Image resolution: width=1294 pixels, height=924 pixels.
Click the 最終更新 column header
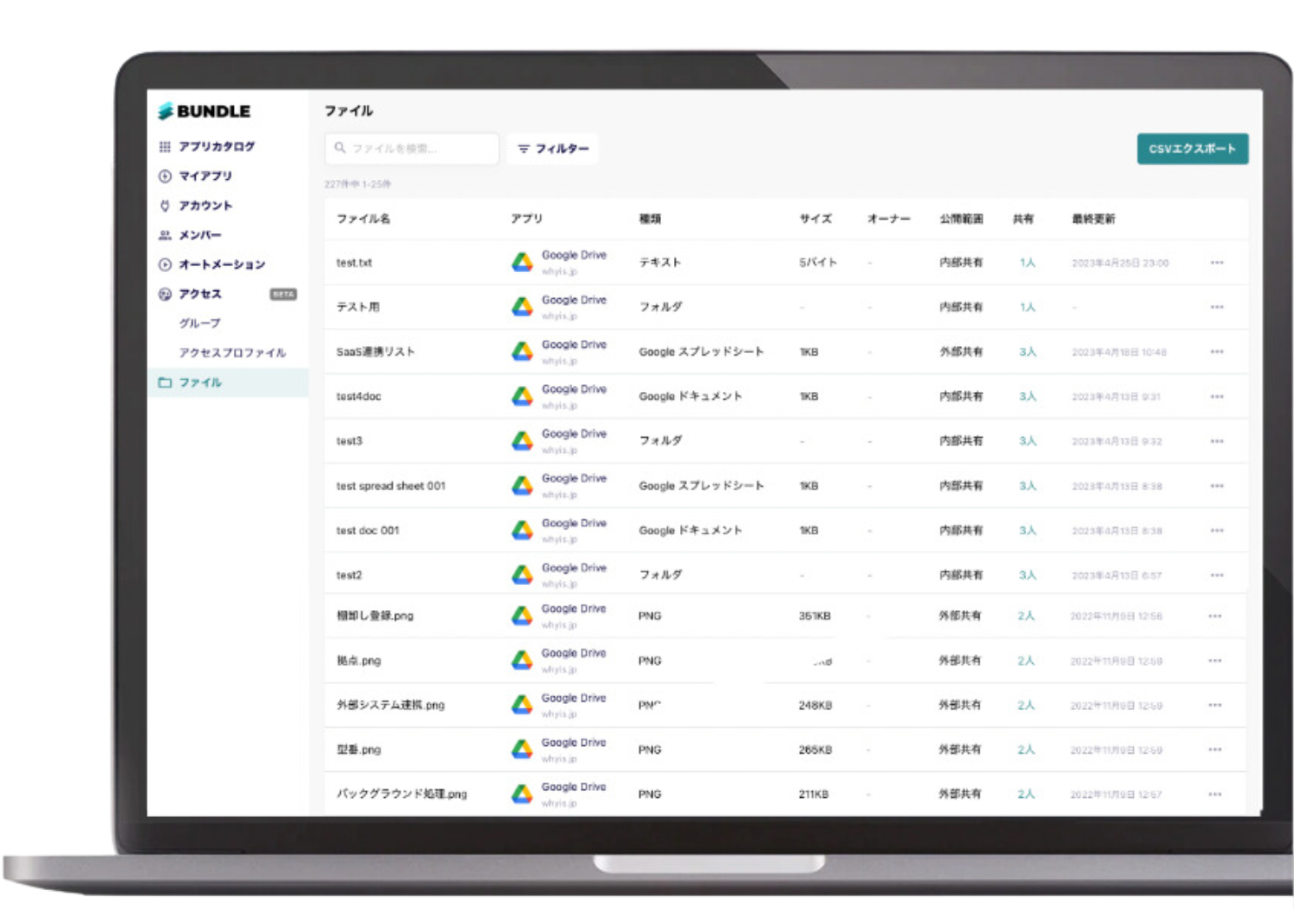pos(1093,219)
